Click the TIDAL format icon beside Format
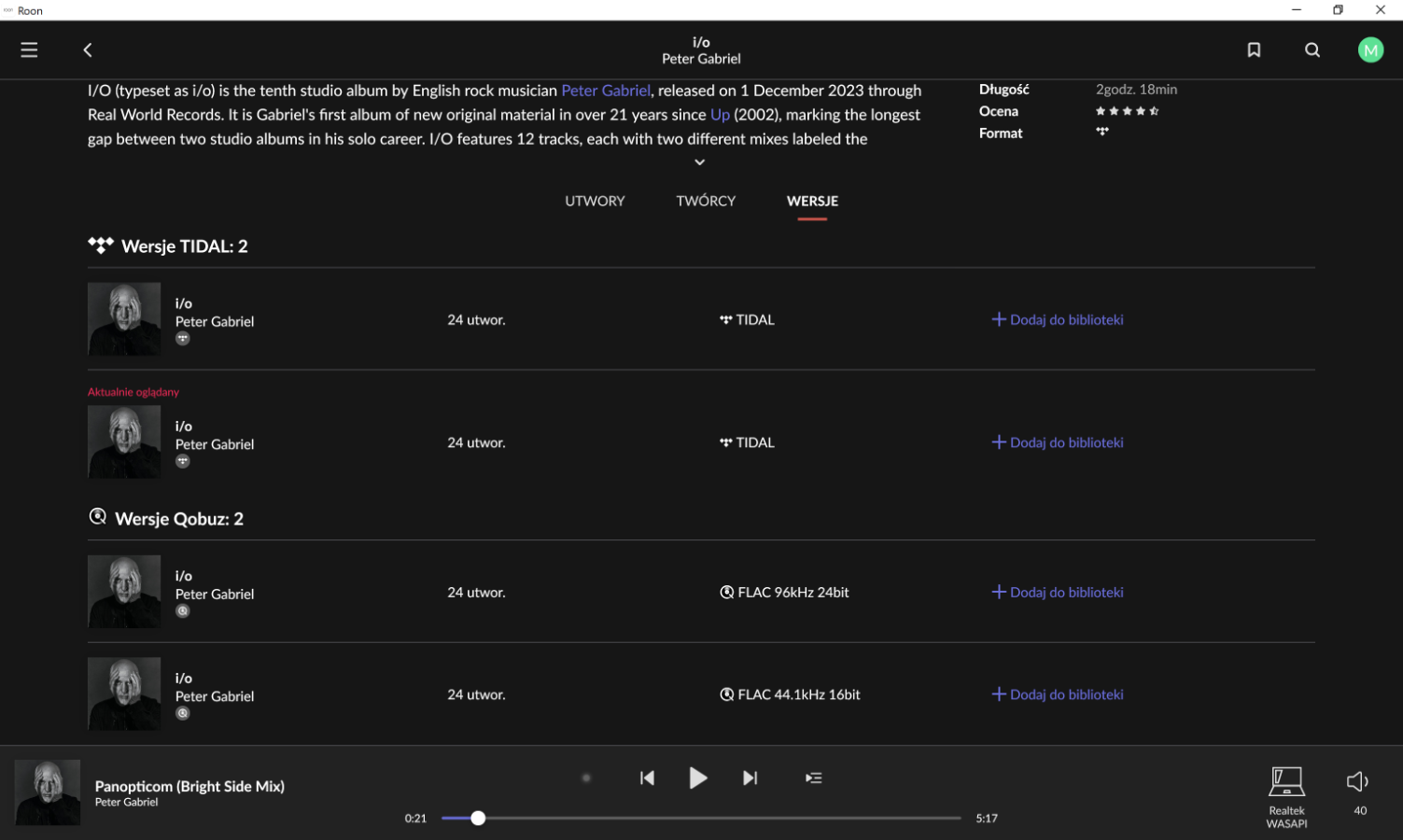 click(1102, 132)
